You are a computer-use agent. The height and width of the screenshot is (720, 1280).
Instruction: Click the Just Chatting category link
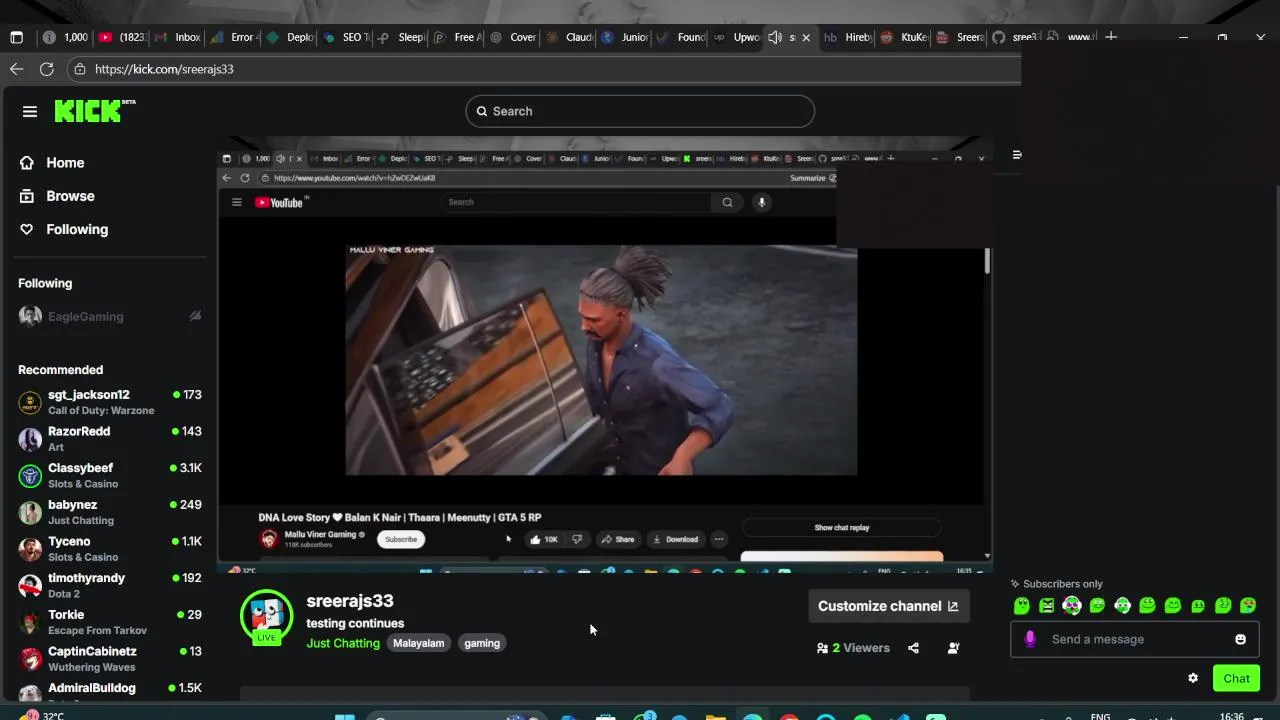[x=343, y=643]
